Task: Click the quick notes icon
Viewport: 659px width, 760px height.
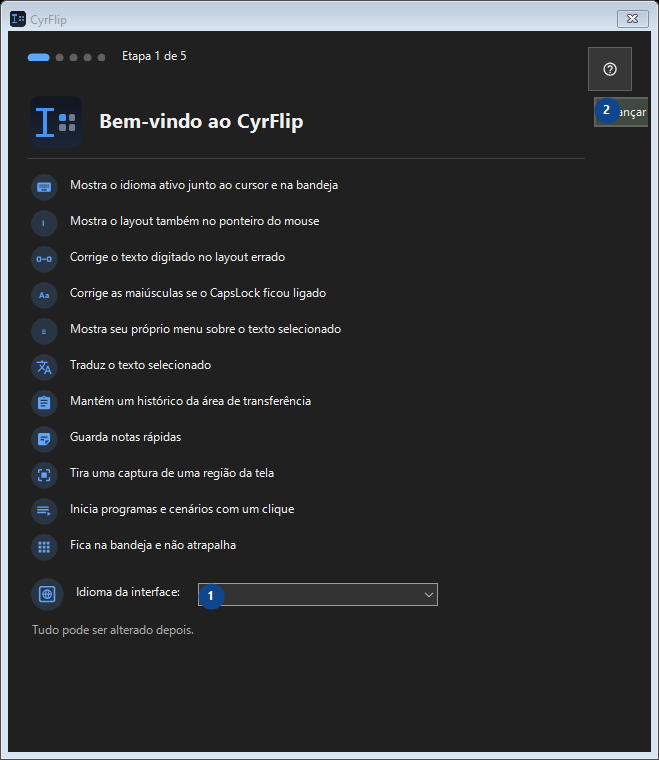Action: click(x=44, y=439)
